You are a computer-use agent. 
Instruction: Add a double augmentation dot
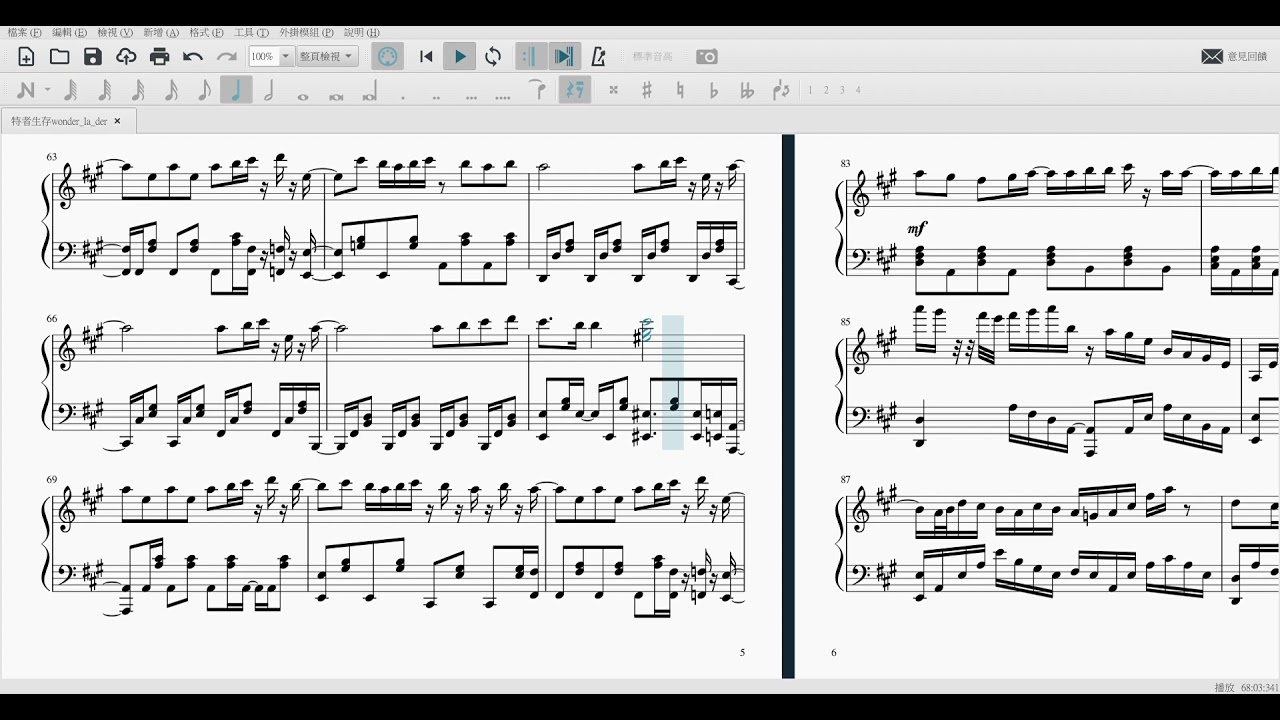pos(436,98)
